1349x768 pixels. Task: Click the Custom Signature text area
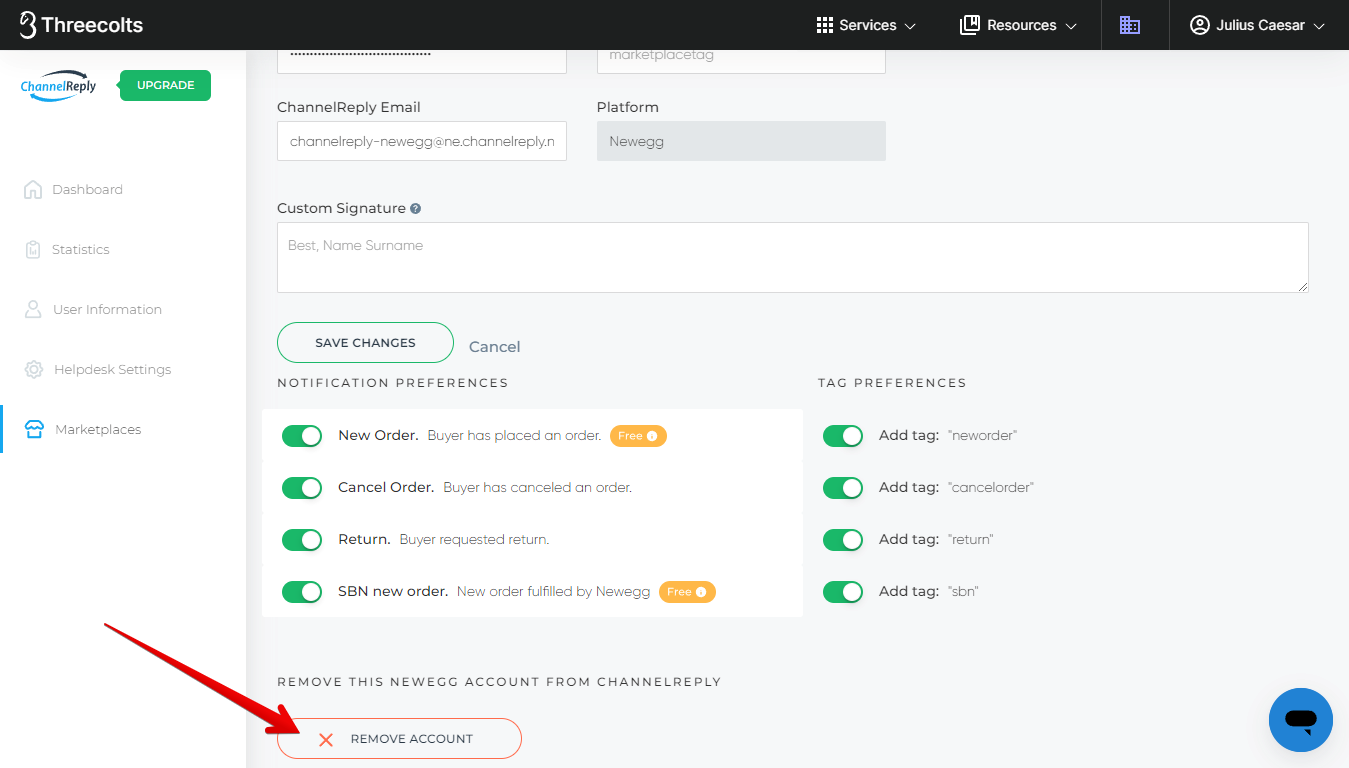pos(793,257)
